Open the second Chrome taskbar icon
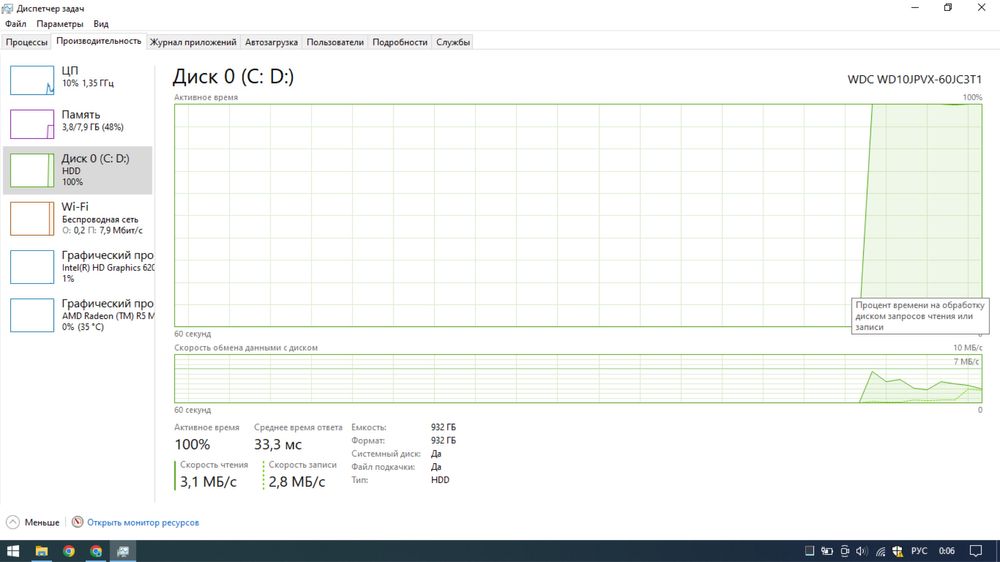The width and height of the screenshot is (1000, 562). [x=96, y=551]
